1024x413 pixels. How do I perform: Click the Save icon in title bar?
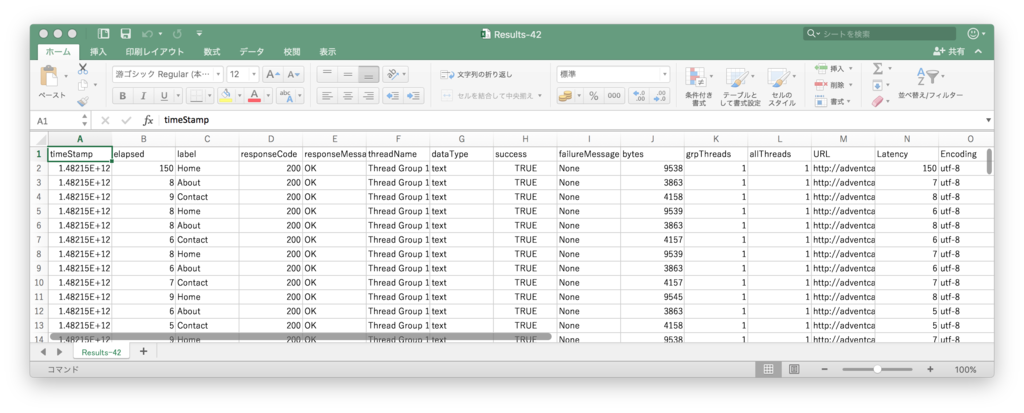pos(125,34)
